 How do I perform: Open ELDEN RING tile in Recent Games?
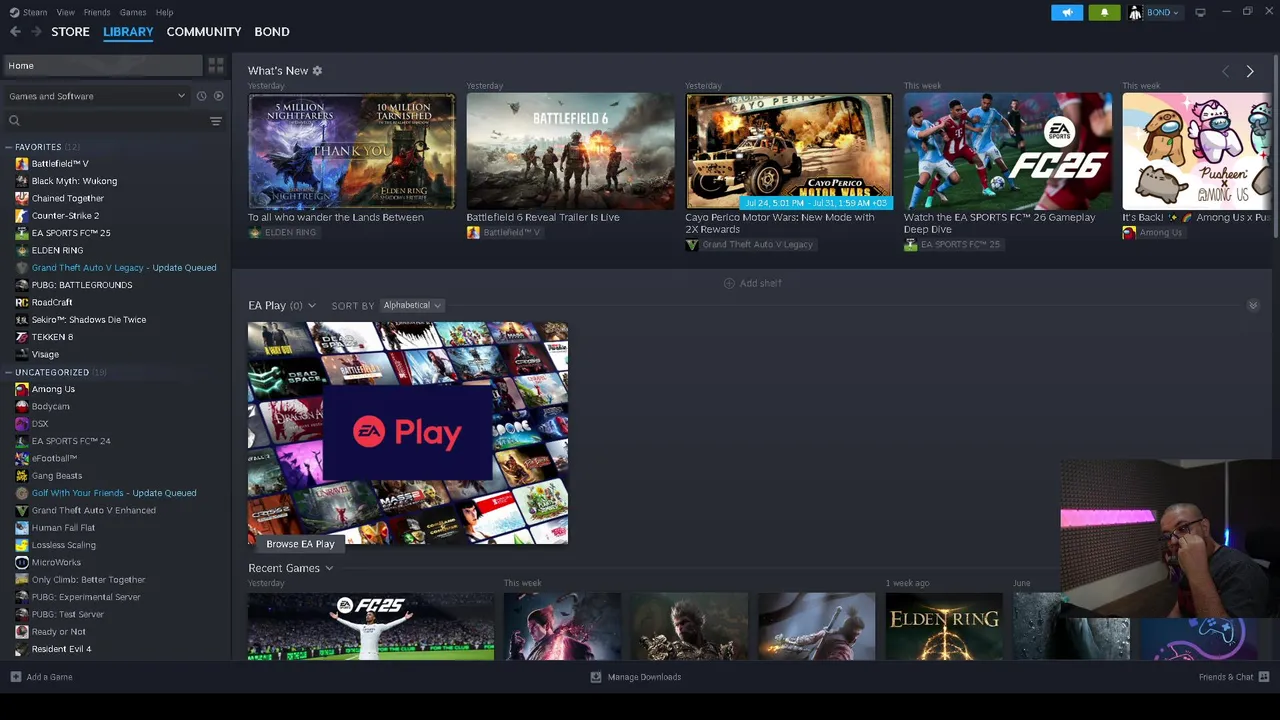(944, 626)
